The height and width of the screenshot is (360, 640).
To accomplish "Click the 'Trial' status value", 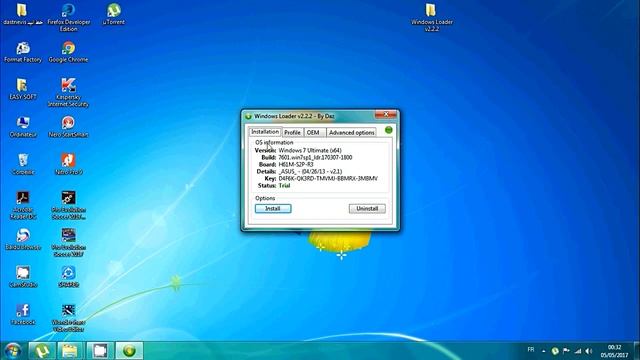I will 284,185.
